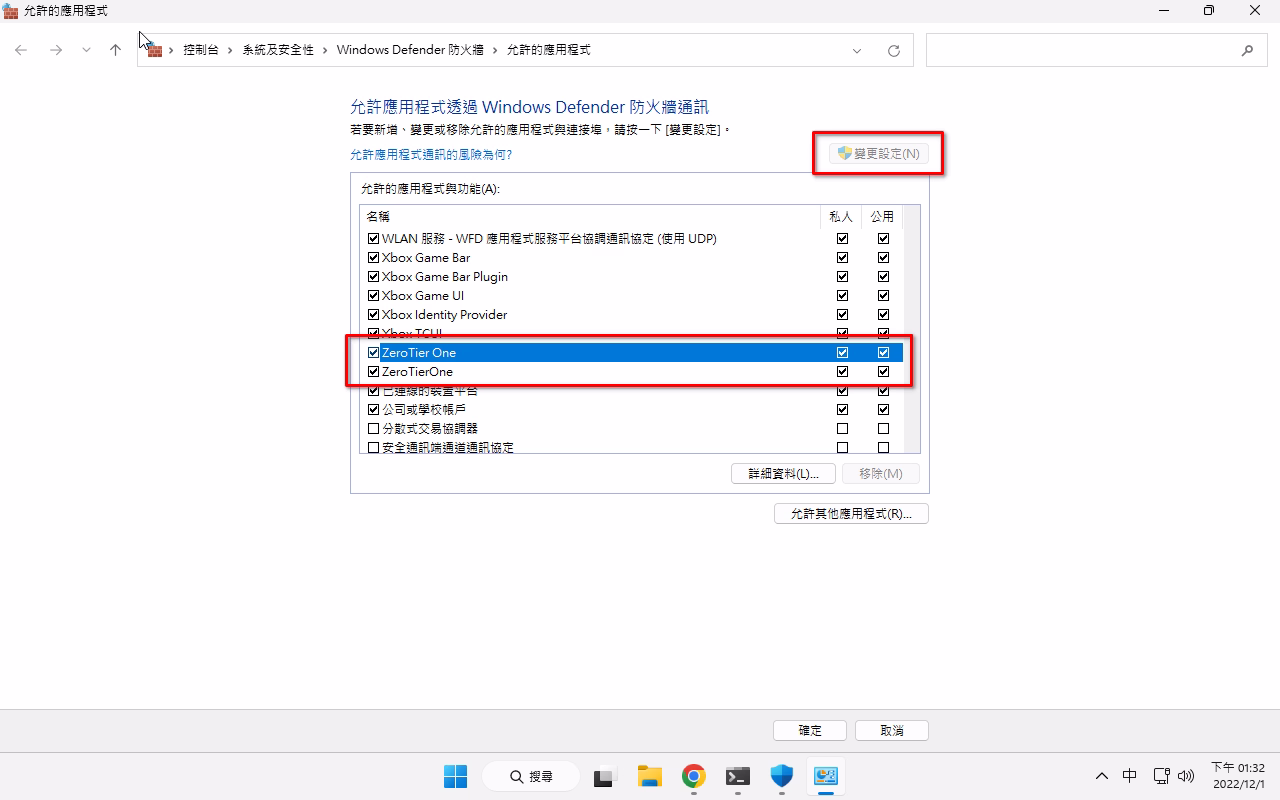Screen dimensions: 1280x800
Task: Open the 允許應用程式通訊的風險為何 link
Action: [x=431, y=155]
